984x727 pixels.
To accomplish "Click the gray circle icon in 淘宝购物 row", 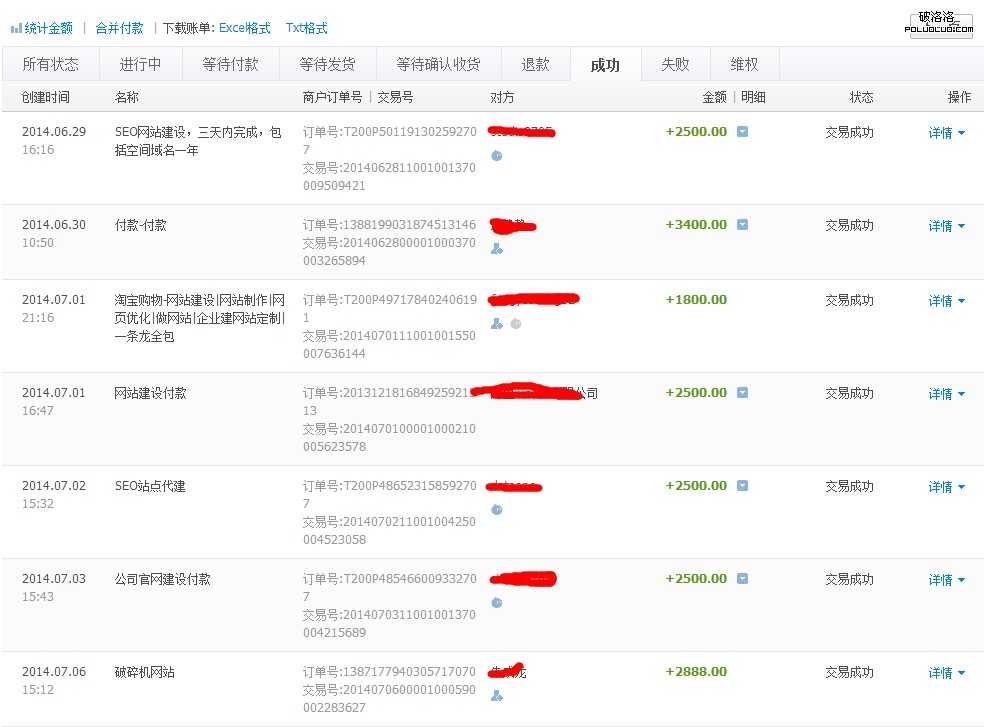I will click(x=516, y=324).
